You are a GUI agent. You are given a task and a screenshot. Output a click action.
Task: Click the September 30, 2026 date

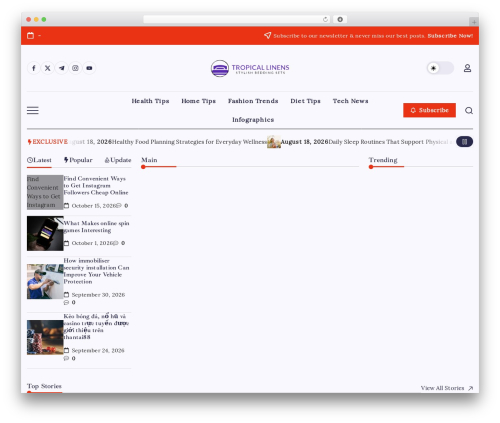pos(98,295)
